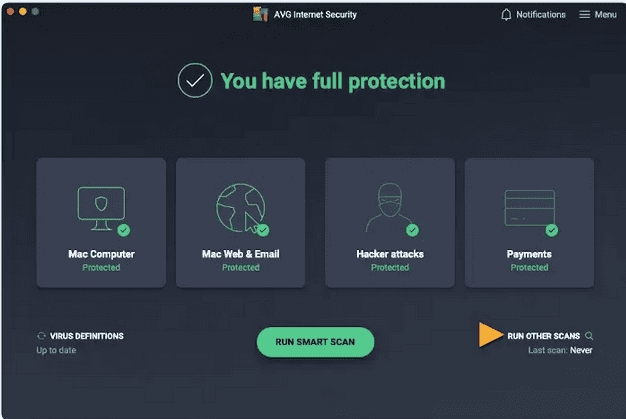Click 'Protected' status under Hacker attacks

tap(390, 267)
